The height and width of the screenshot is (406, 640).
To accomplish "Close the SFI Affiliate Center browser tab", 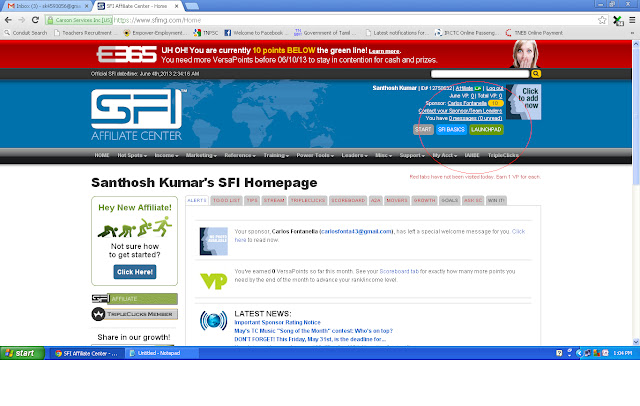I will 176,6.
